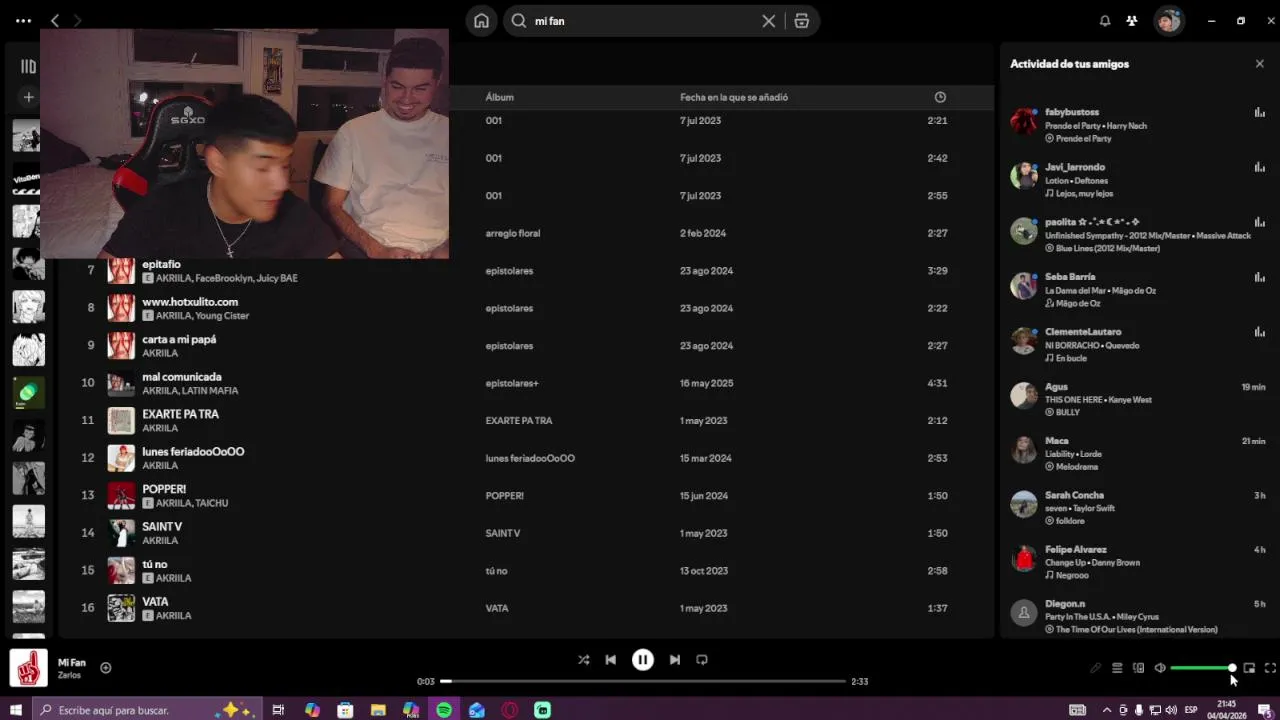Select the track lunes feriadooOoOO
This screenshot has width=1280, height=720.
pyautogui.click(x=193, y=452)
